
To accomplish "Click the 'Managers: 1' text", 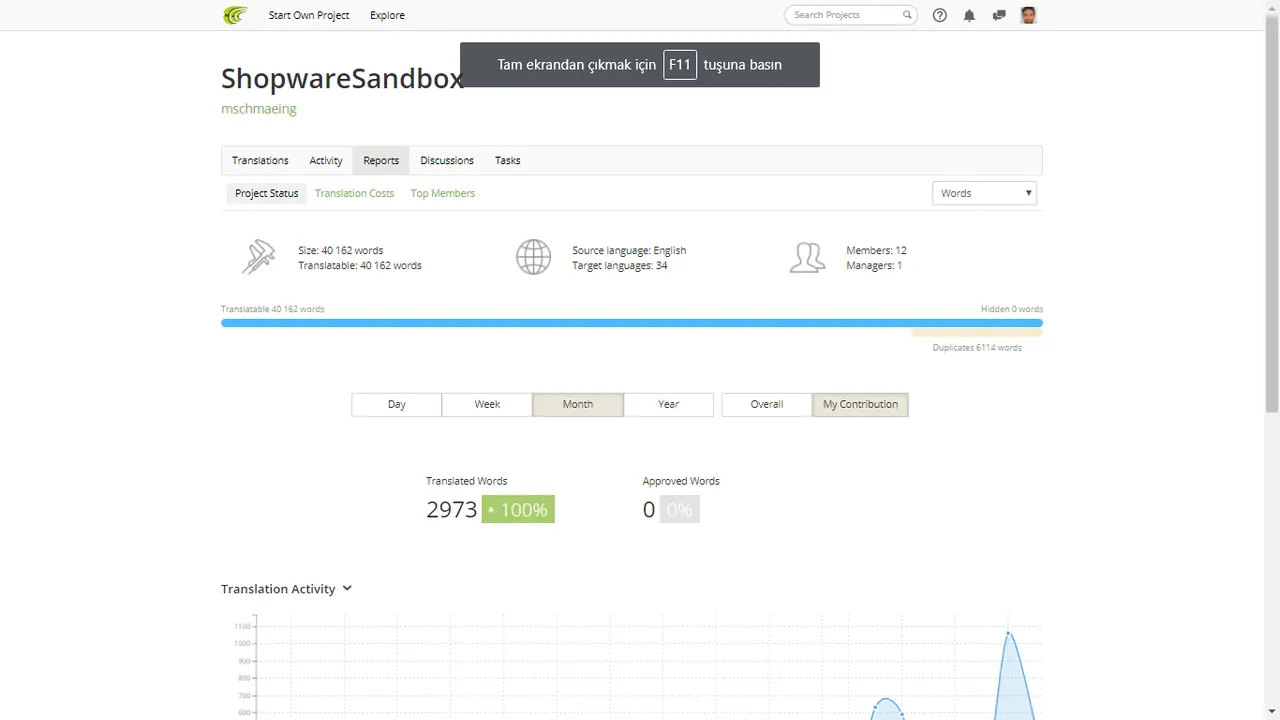I will [x=874, y=266].
